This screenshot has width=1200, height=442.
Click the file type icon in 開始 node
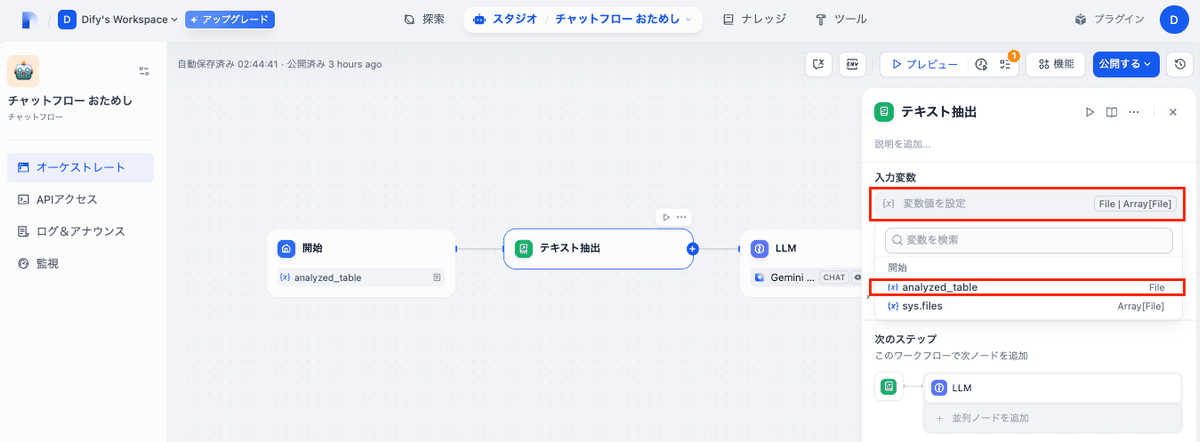pyautogui.click(x=437, y=277)
